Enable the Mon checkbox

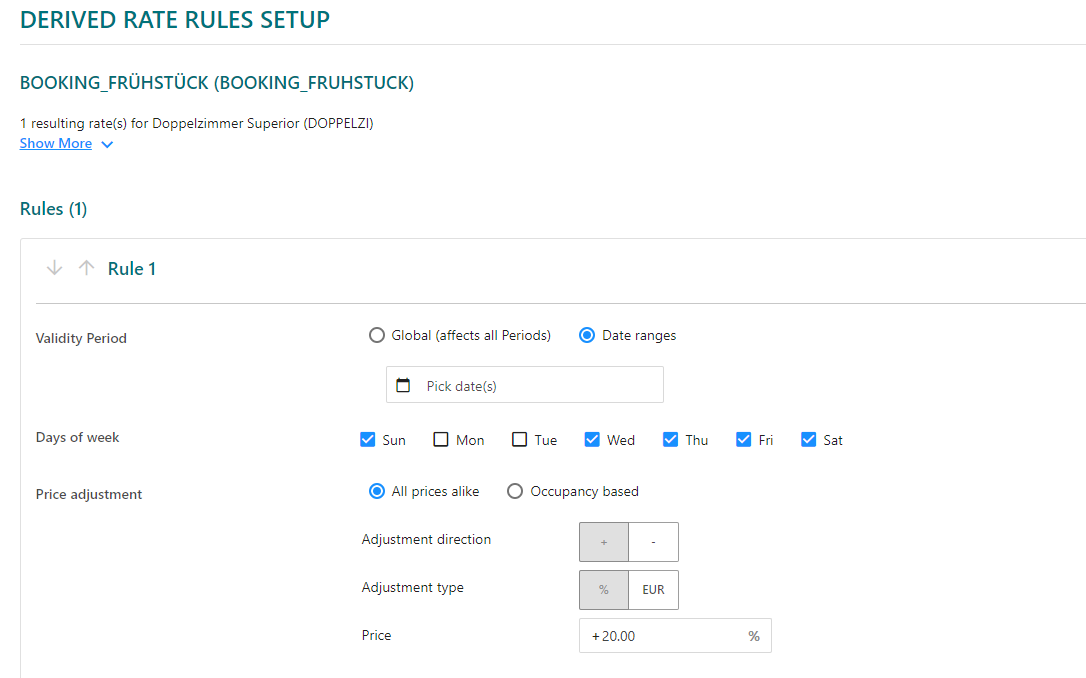click(x=441, y=439)
